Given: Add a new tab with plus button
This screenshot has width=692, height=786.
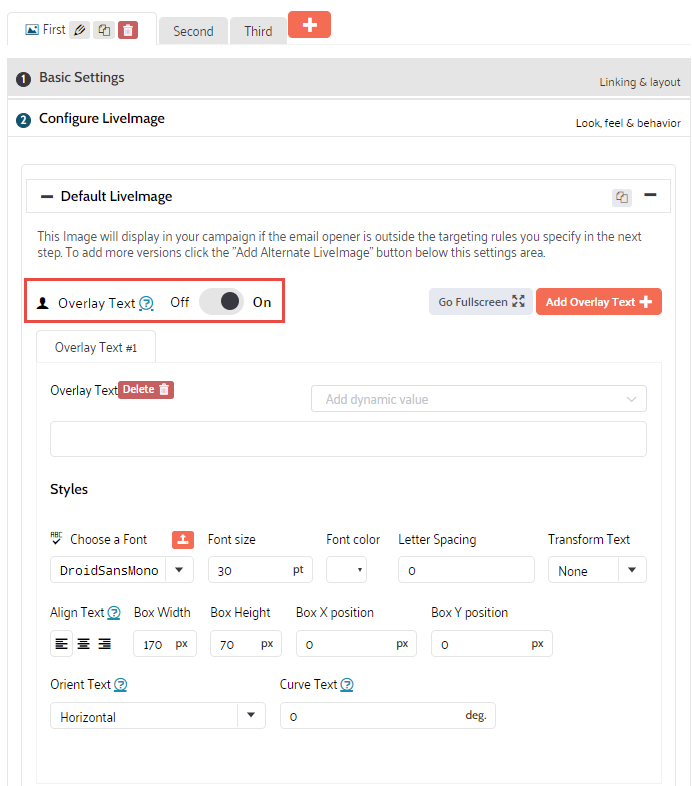Looking at the screenshot, I should tap(309, 25).
